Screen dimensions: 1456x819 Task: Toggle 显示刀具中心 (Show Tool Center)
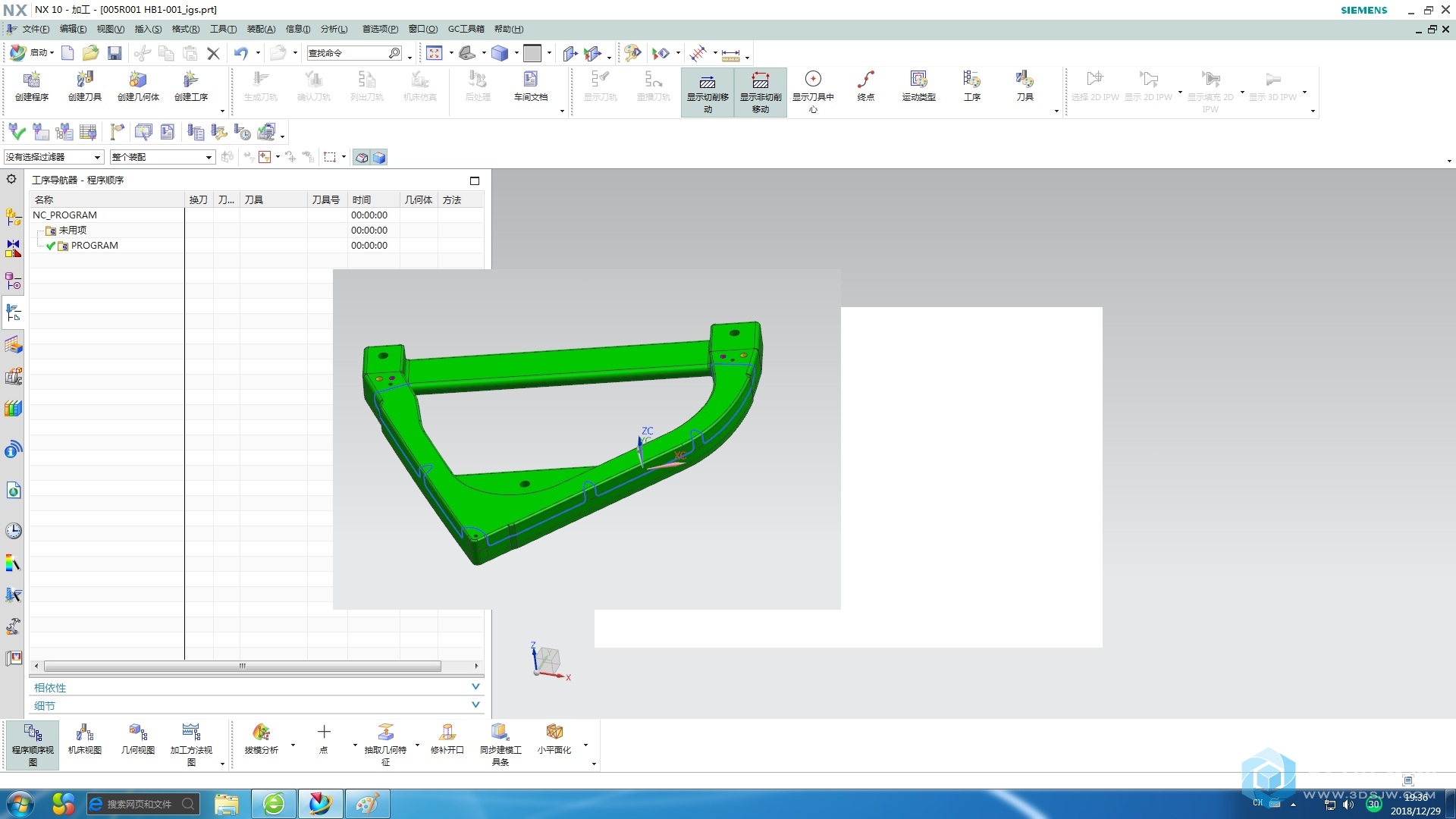coord(813,92)
